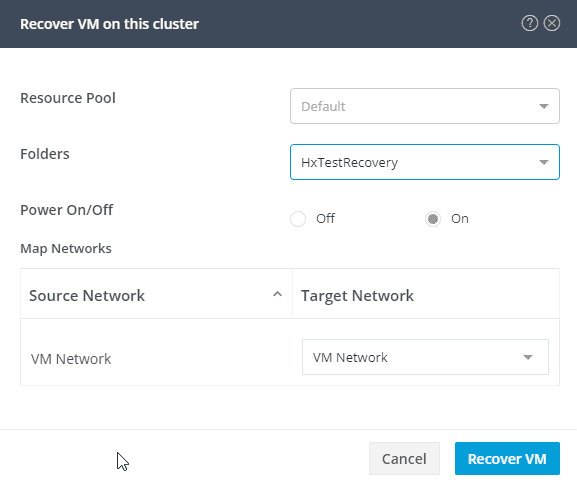Open the HxTestRecovery Folders dropdown
577x483 pixels.
tap(425, 162)
